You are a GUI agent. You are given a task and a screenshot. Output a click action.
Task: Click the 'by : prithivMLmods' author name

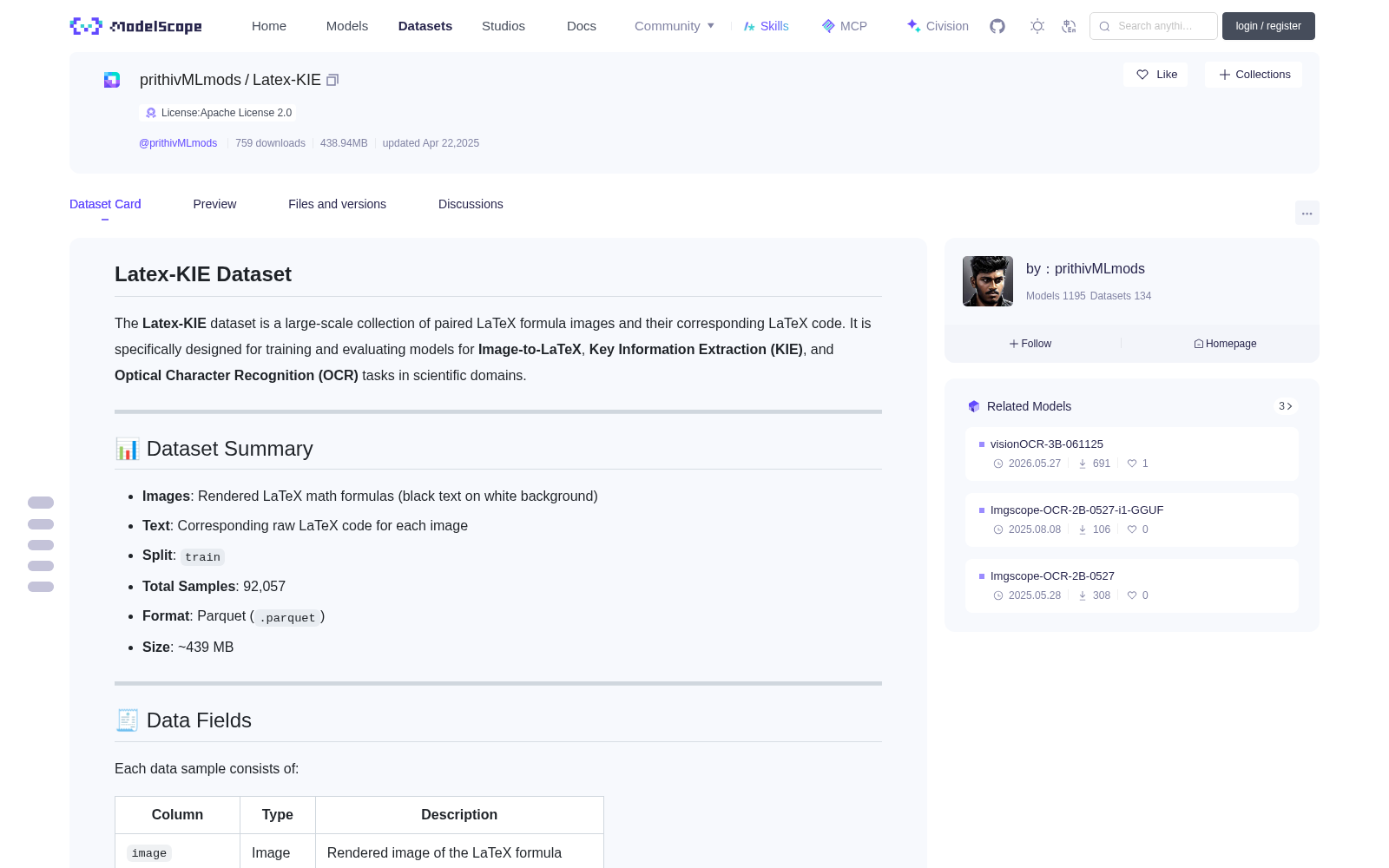click(1085, 269)
